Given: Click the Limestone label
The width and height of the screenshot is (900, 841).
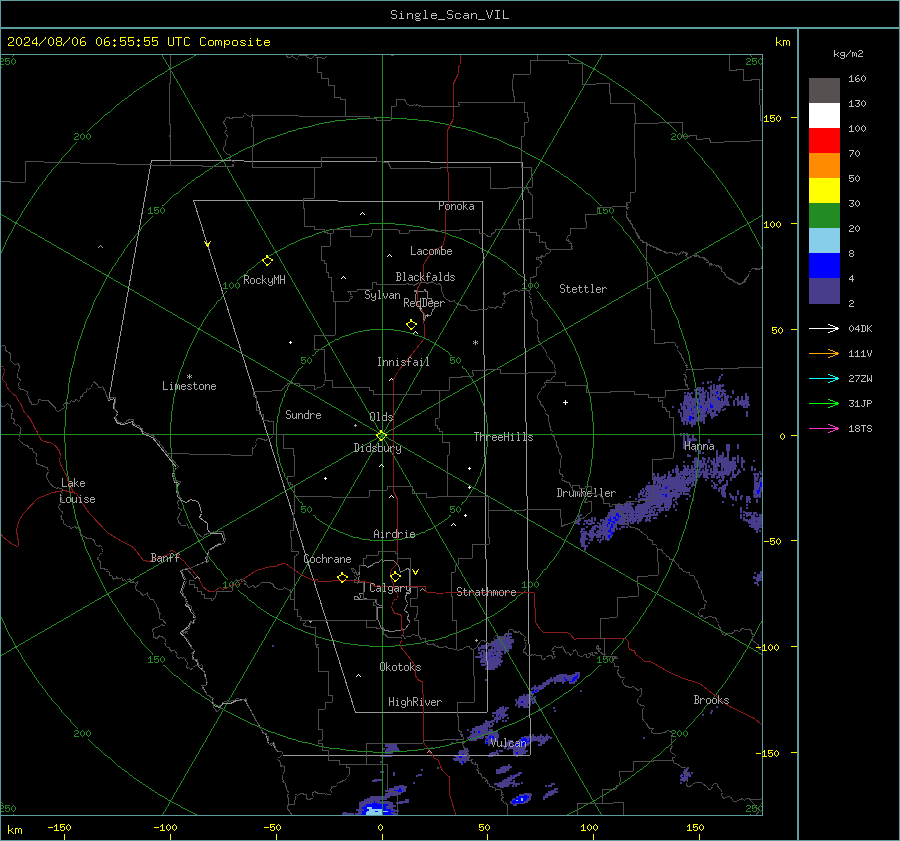Looking at the screenshot, I should point(189,386).
